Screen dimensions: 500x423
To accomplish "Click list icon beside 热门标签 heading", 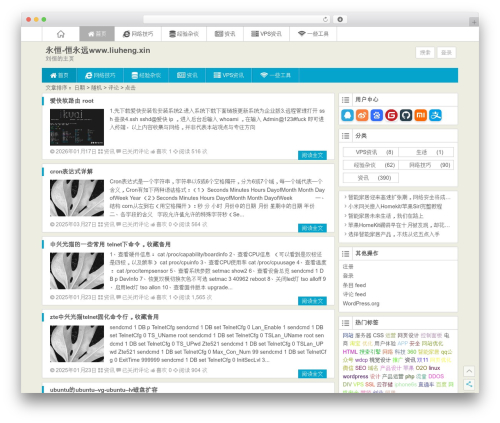I will click(346, 323).
